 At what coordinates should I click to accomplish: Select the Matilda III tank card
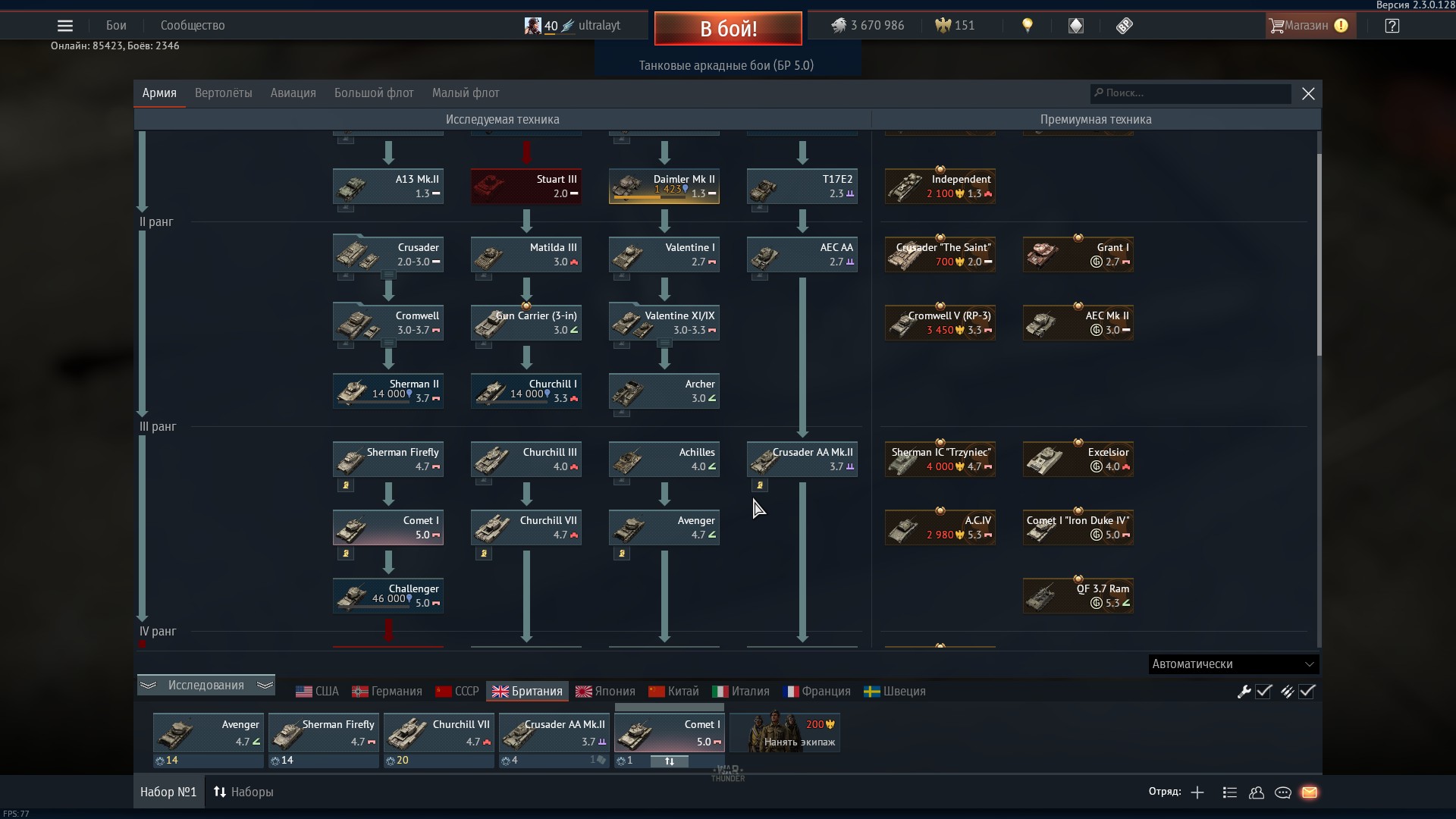(526, 255)
